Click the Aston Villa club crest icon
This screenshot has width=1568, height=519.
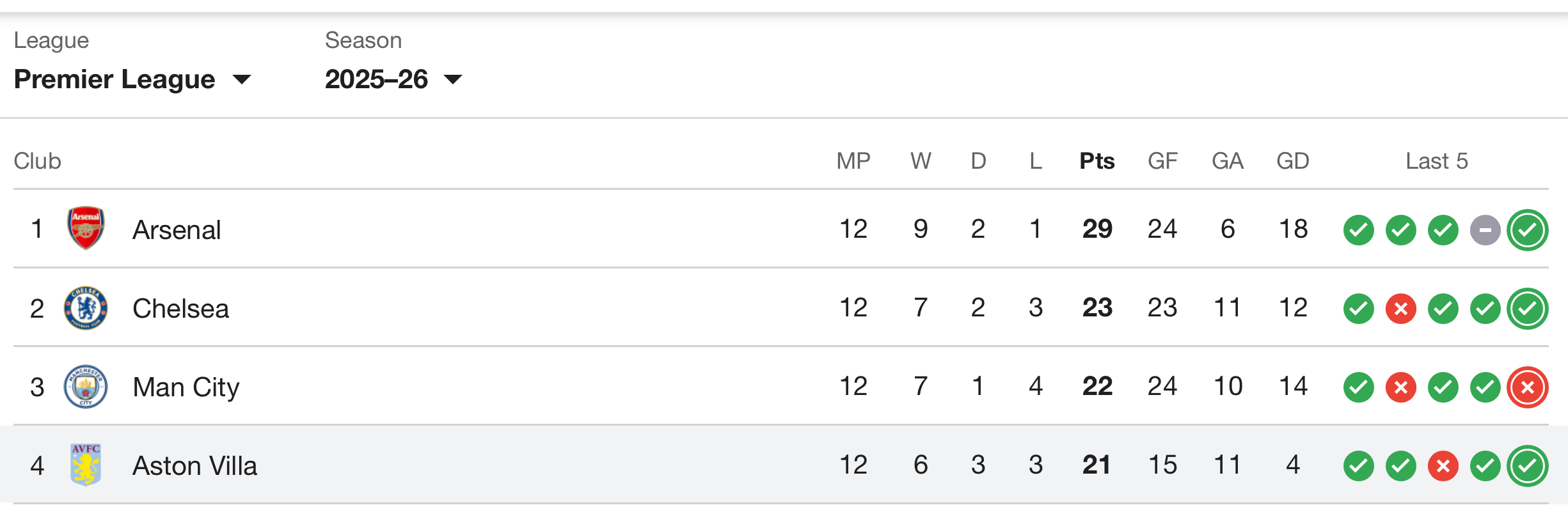click(86, 465)
